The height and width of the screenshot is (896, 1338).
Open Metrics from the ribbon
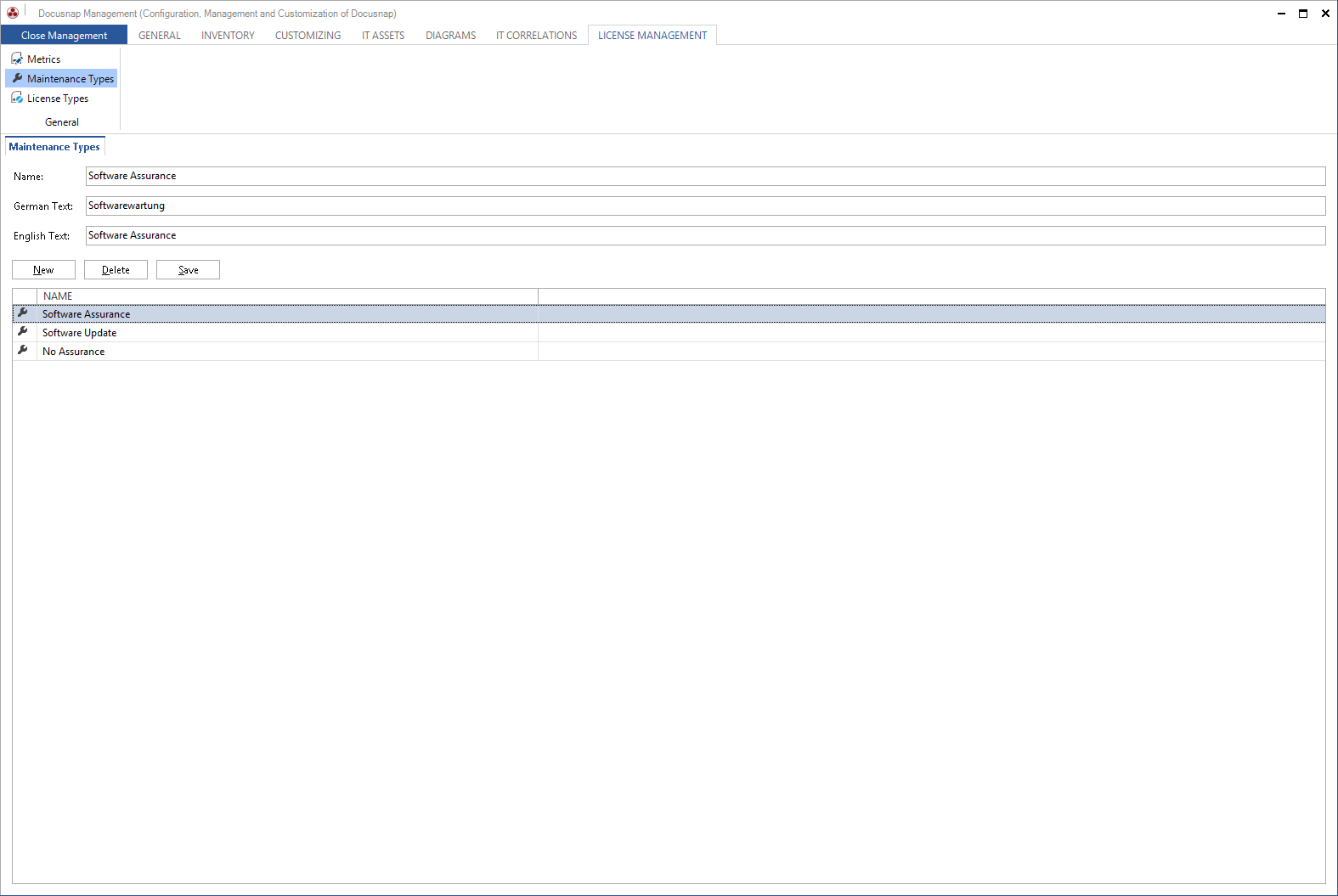36,59
